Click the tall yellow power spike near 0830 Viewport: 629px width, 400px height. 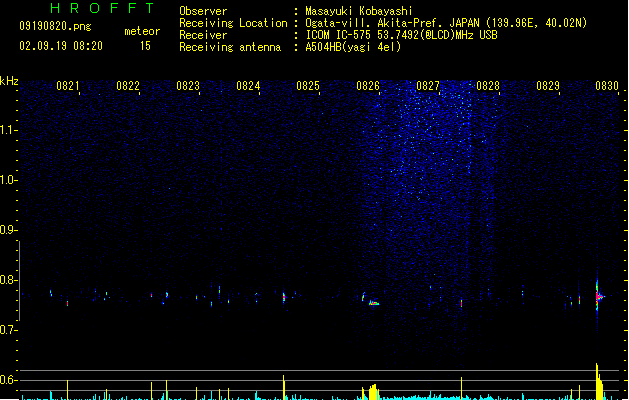(x=599, y=382)
